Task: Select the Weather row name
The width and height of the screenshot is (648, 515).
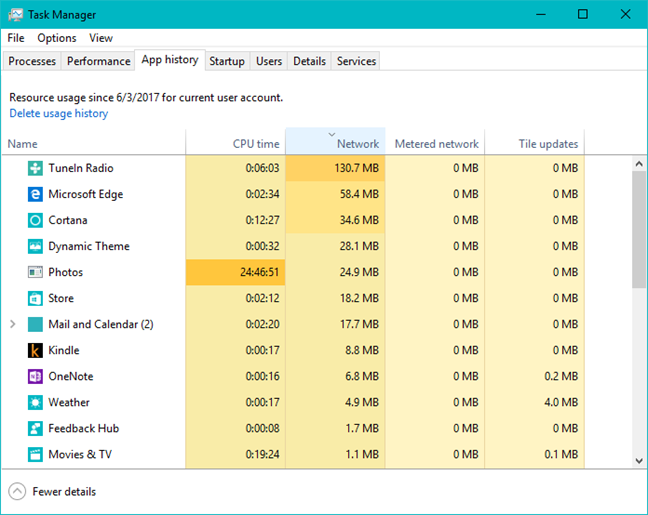Action: tap(69, 403)
